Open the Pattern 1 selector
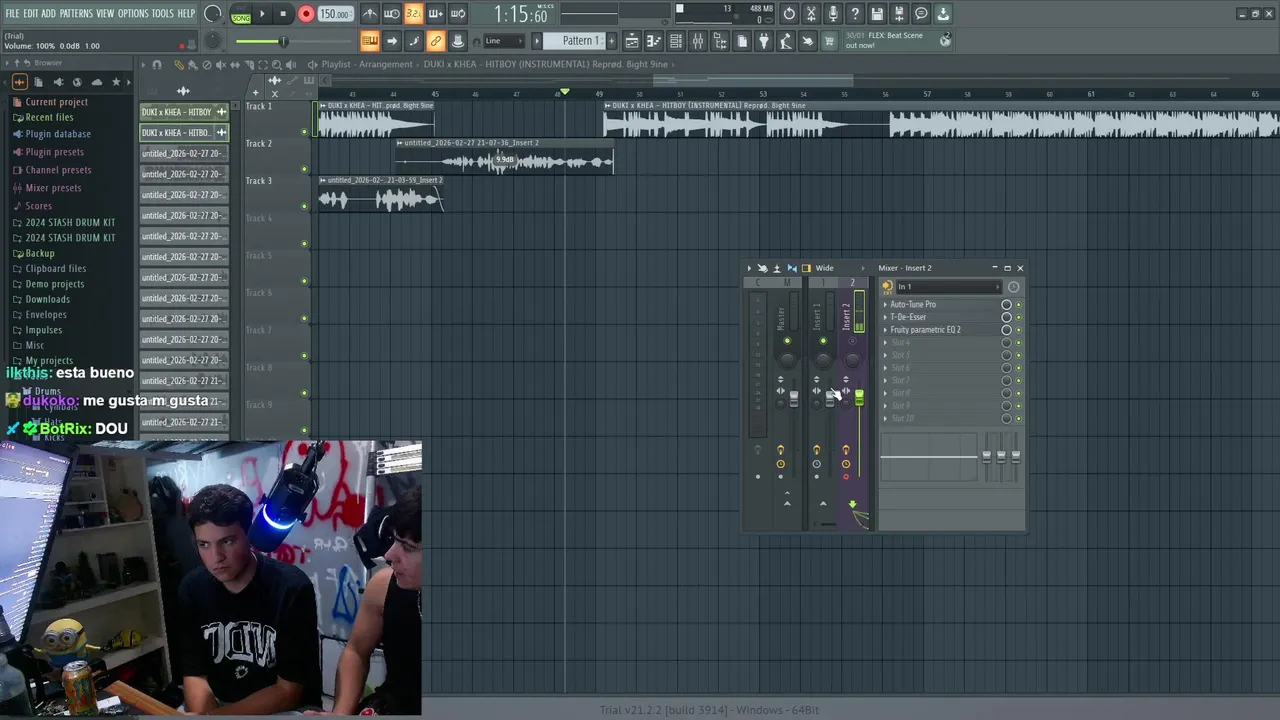 point(573,41)
